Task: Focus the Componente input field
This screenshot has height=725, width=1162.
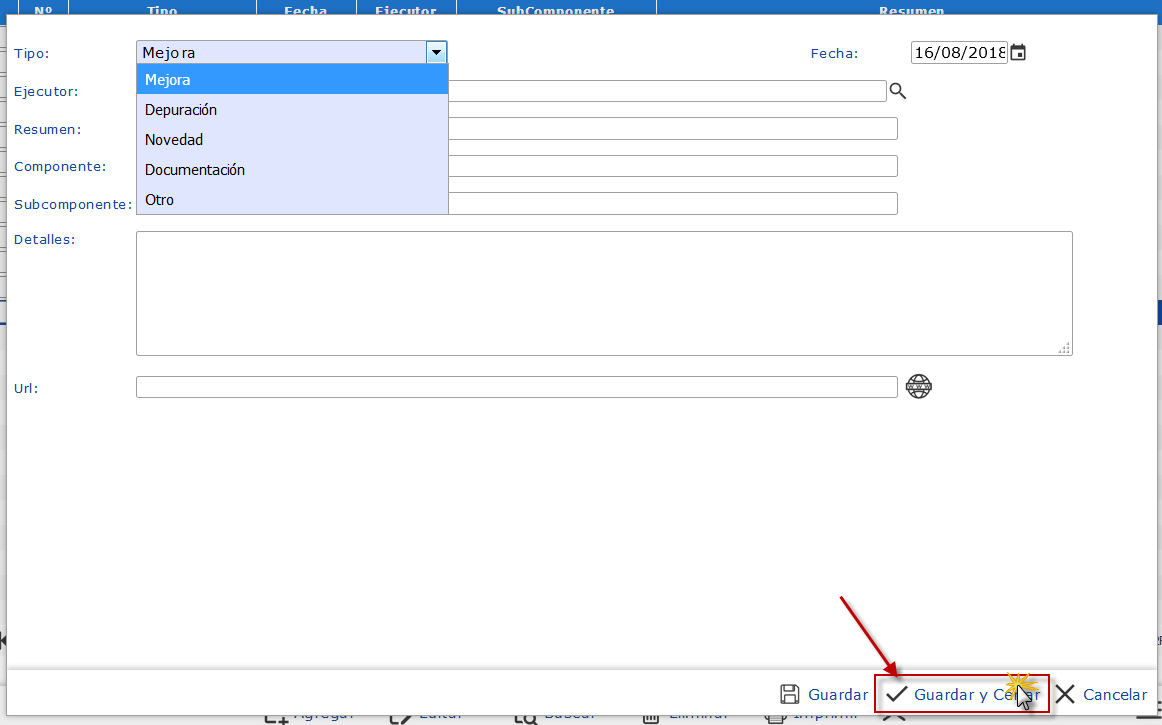Action: (x=673, y=166)
